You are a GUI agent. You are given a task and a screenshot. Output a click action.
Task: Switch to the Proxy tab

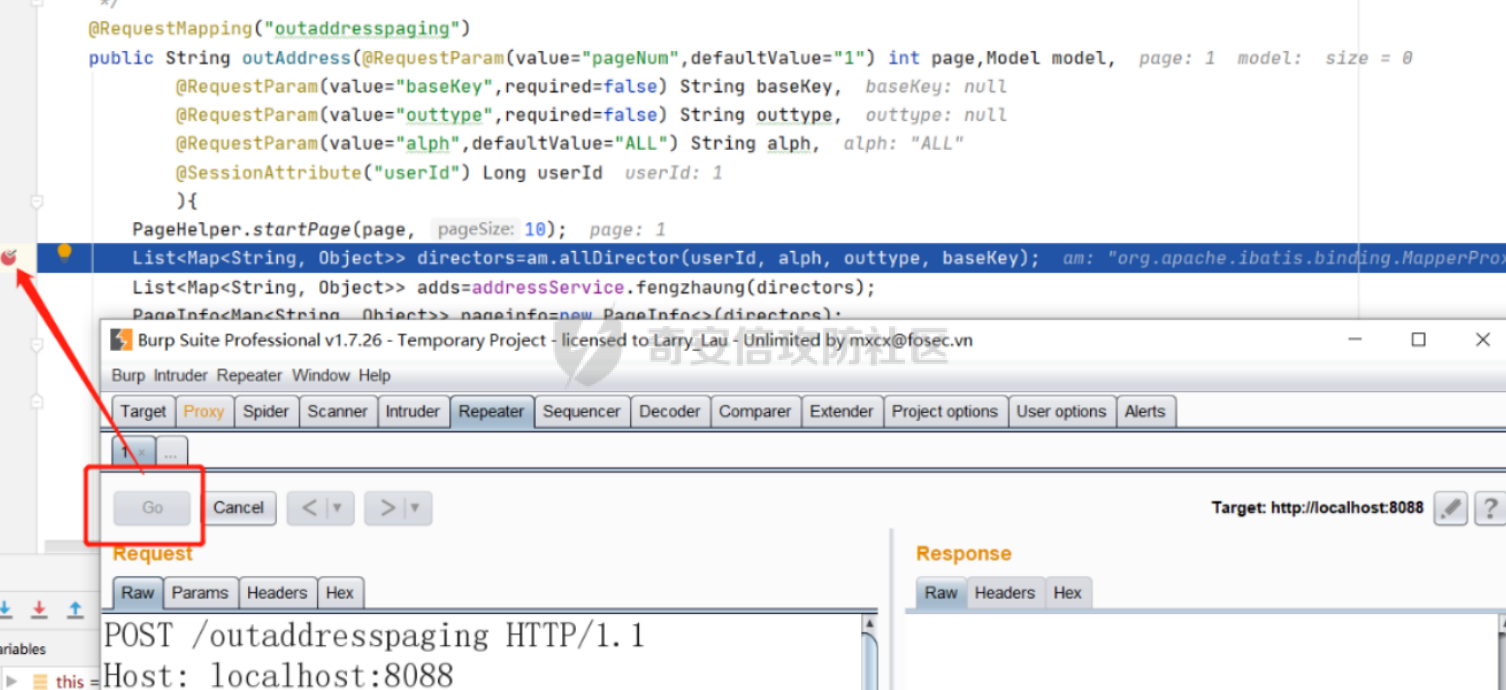(x=204, y=411)
